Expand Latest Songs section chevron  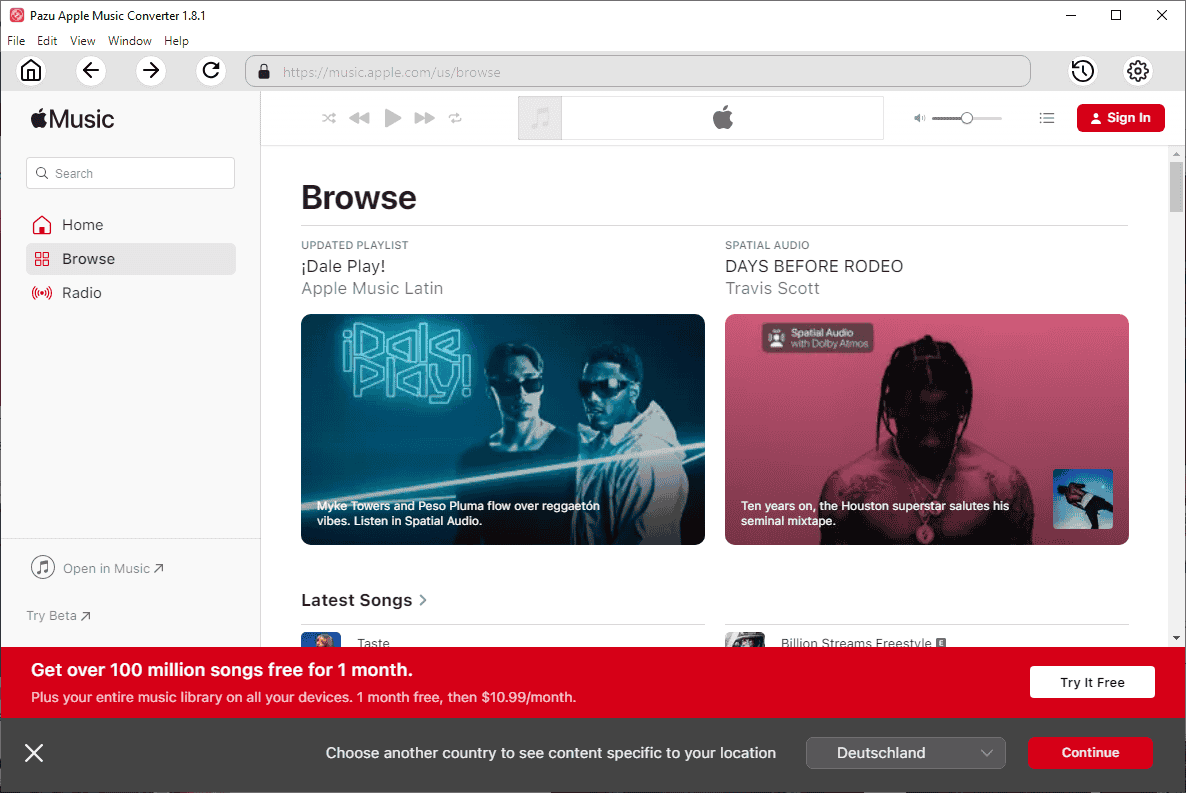click(x=423, y=600)
